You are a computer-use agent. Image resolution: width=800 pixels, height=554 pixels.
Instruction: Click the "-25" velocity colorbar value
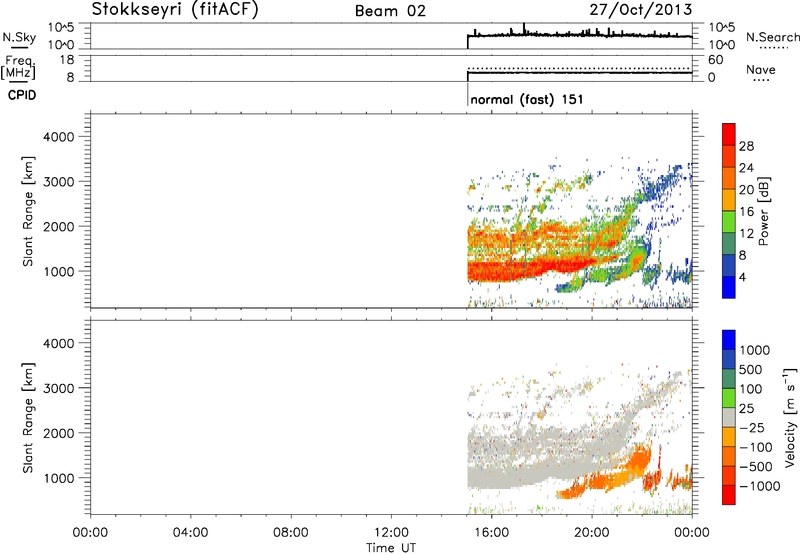pos(752,428)
